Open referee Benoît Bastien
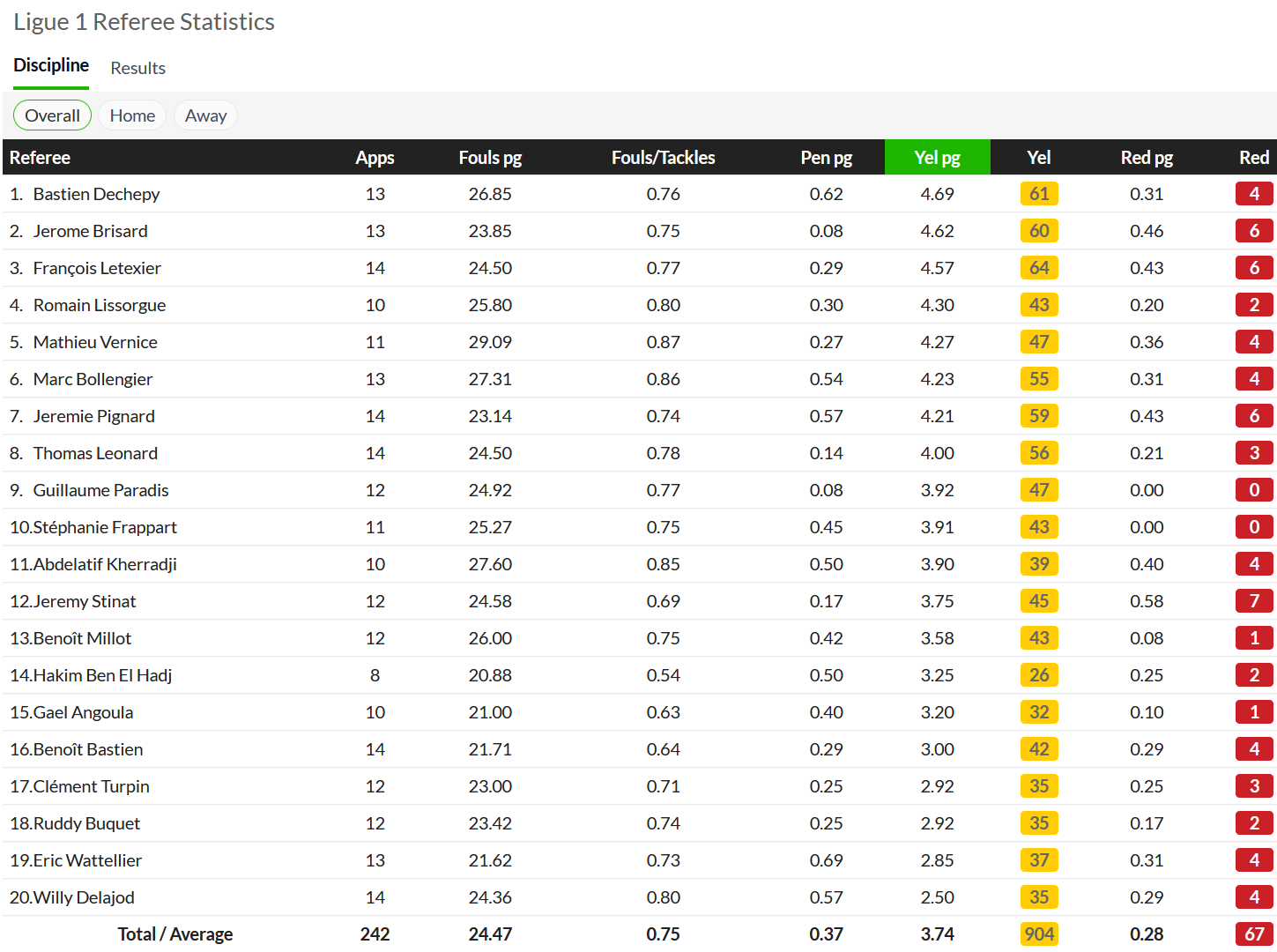 [88, 749]
